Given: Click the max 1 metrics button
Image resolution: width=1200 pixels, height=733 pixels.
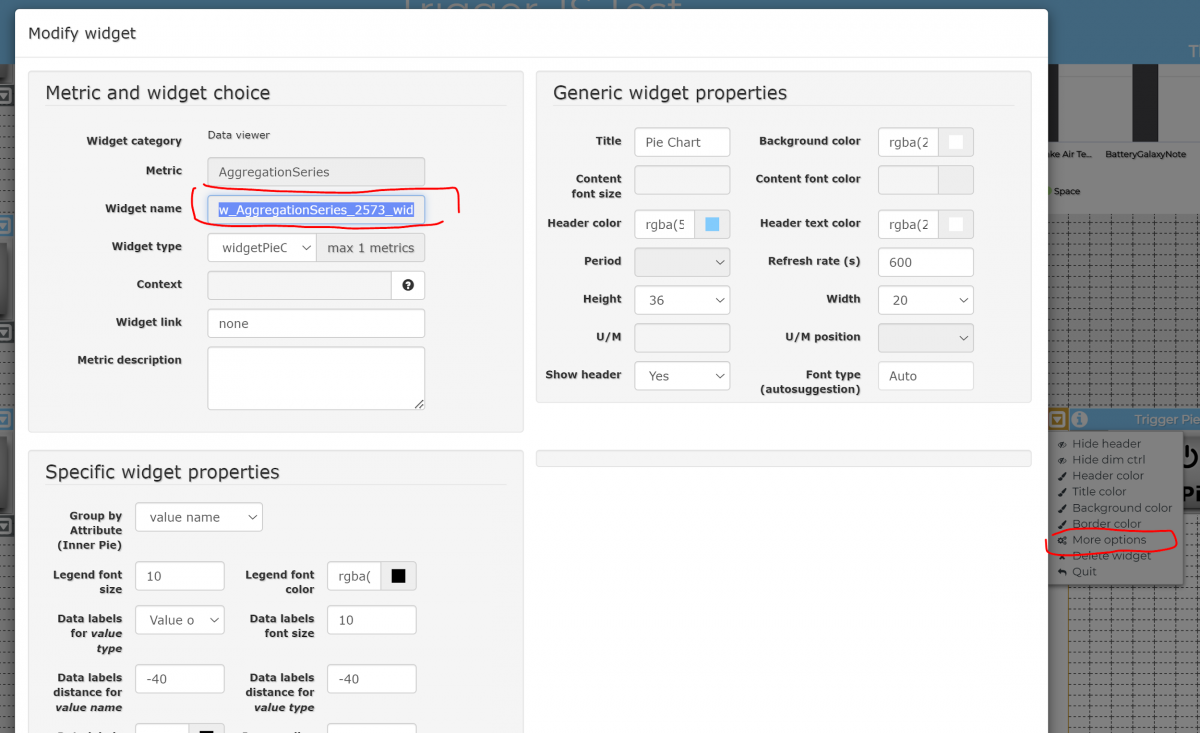Looking at the screenshot, I should click(370, 248).
